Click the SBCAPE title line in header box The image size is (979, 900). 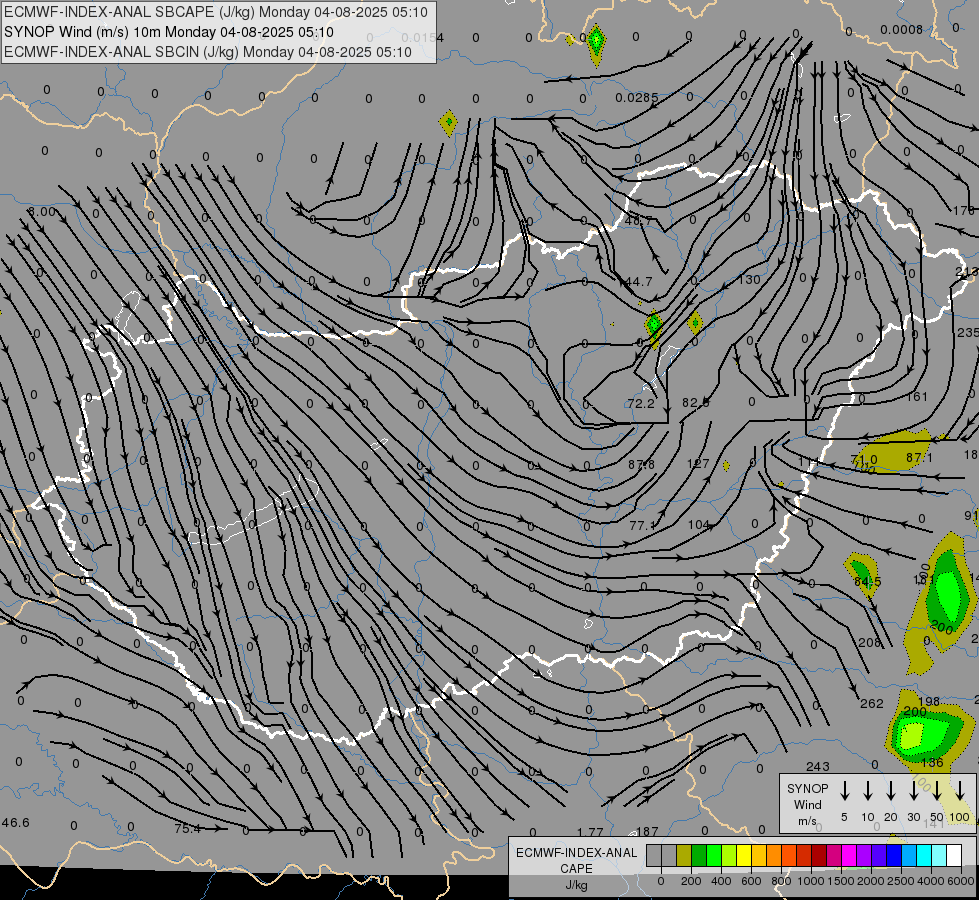(x=216, y=12)
